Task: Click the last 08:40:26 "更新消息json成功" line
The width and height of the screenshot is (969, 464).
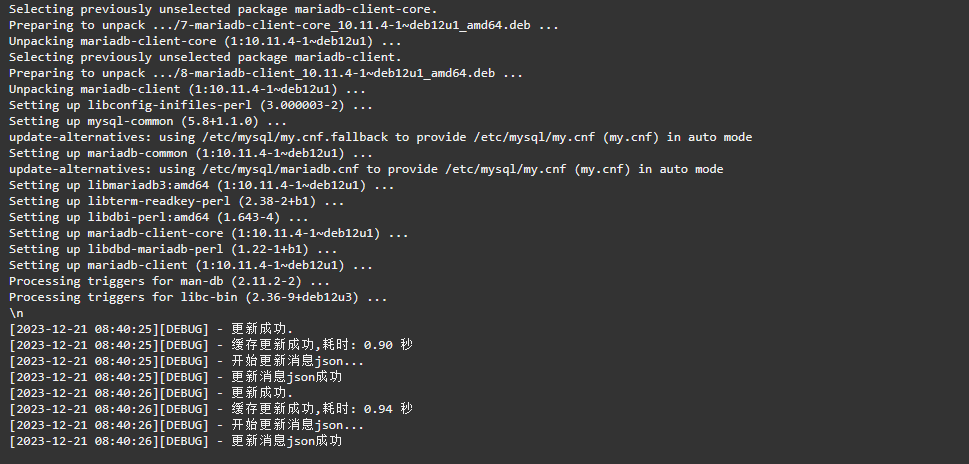Action: 176,441
